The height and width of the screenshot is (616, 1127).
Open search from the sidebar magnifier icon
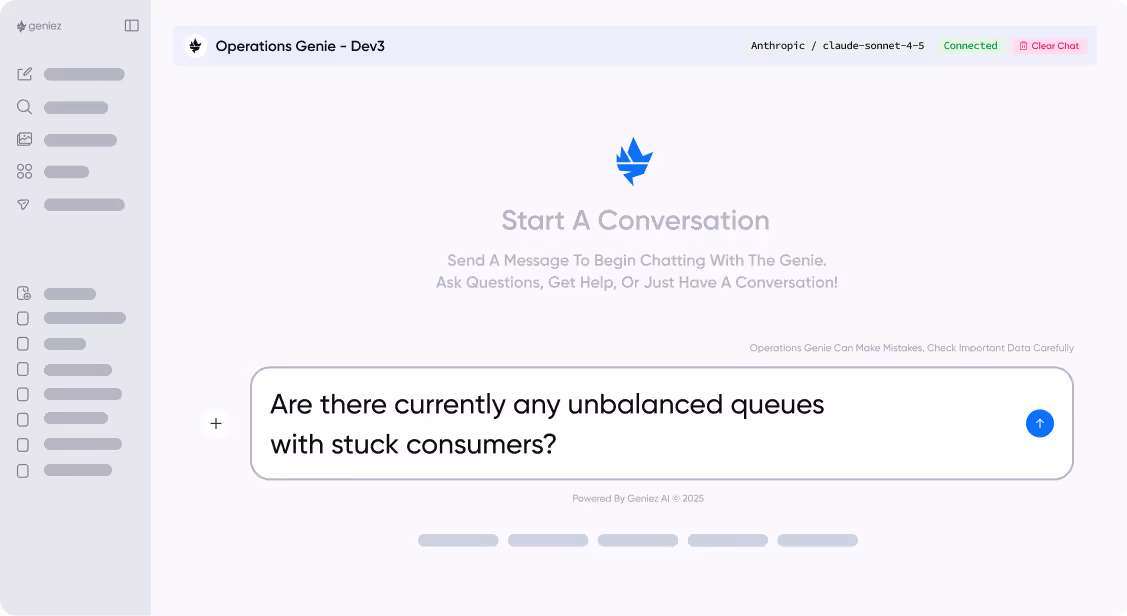[x=24, y=107]
